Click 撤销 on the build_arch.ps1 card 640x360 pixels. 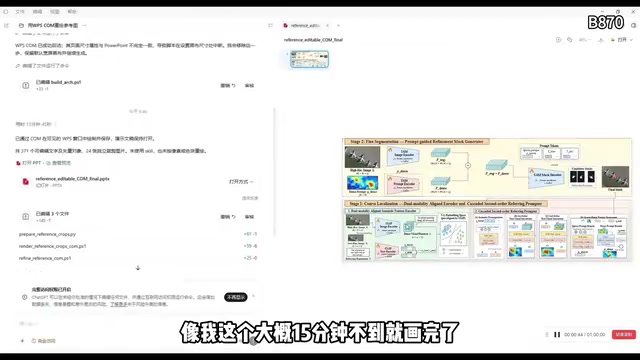[228, 86]
